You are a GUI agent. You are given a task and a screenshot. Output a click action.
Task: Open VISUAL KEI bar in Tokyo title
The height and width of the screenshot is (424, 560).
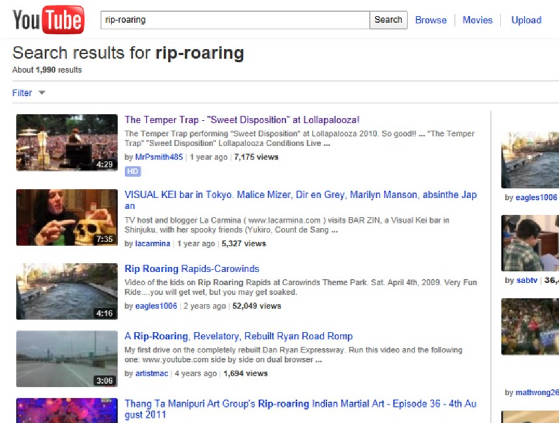(x=301, y=200)
